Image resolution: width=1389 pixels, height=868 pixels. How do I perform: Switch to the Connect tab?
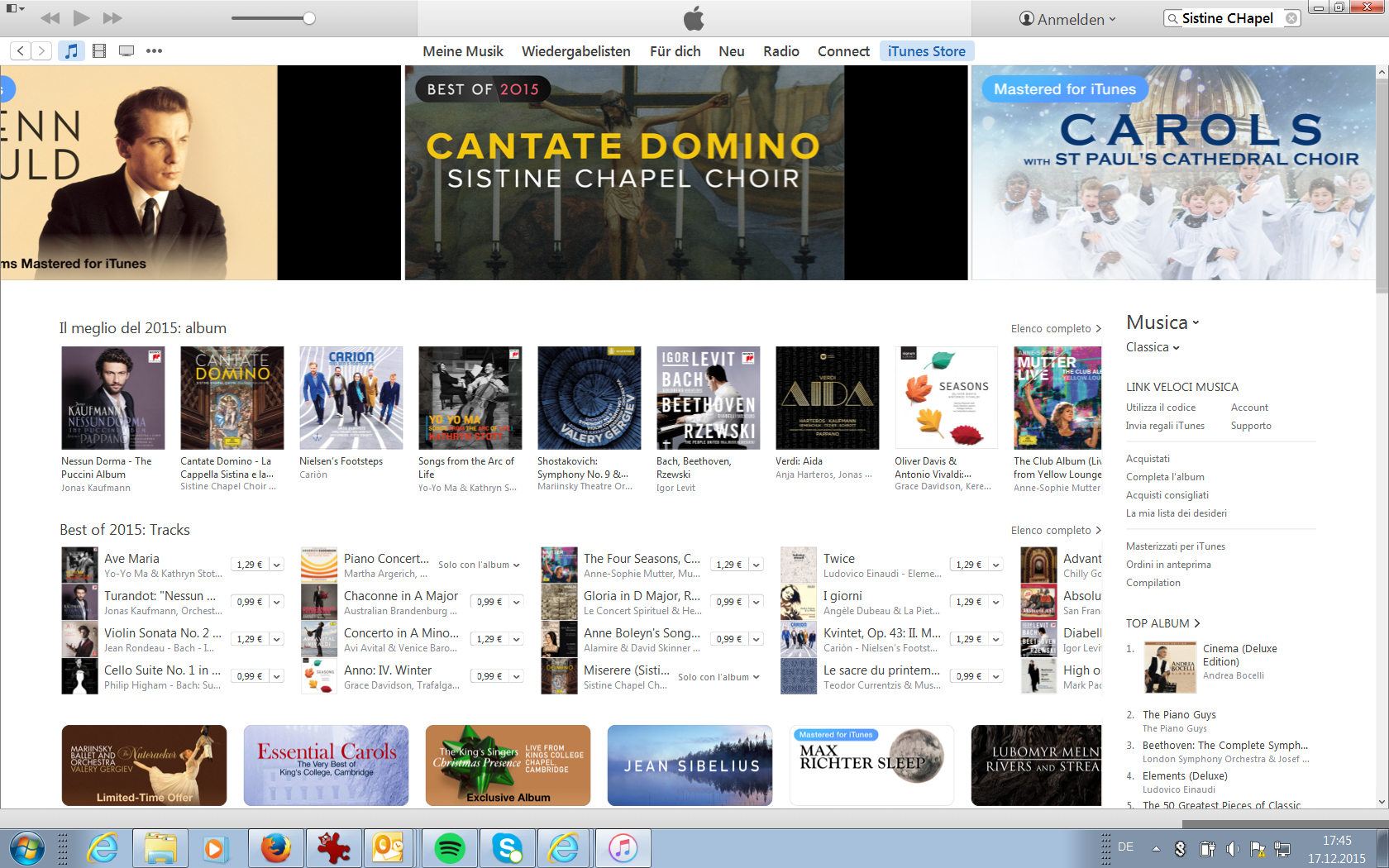pyautogui.click(x=843, y=51)
